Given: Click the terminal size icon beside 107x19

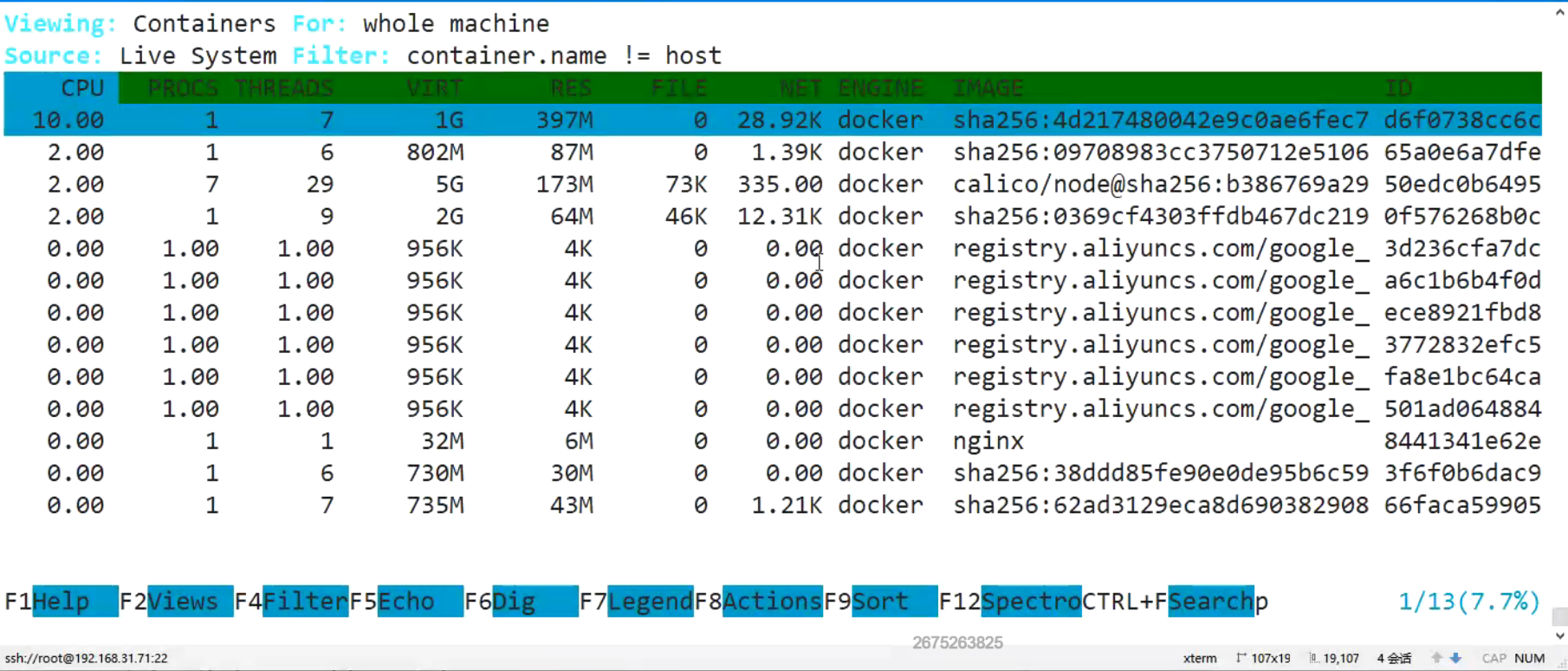Looking at the screenshot, I should pos(1241,658).
